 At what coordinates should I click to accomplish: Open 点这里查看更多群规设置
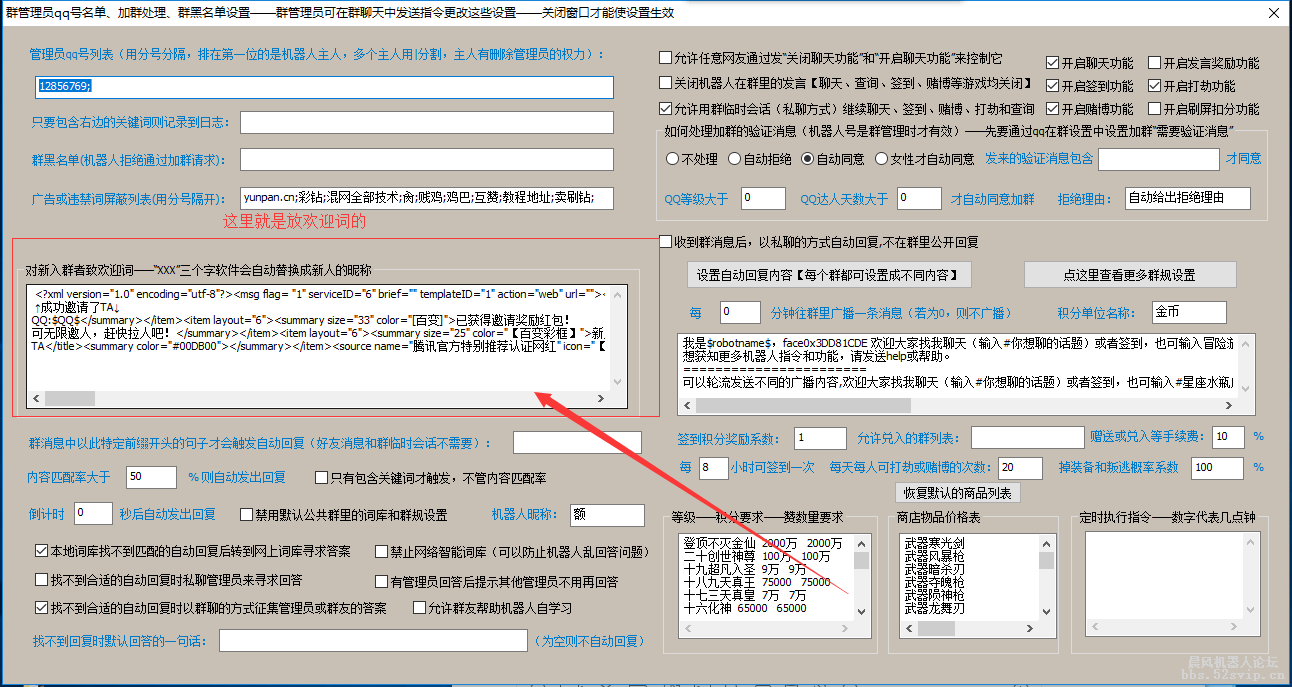tap(1131, 274)
